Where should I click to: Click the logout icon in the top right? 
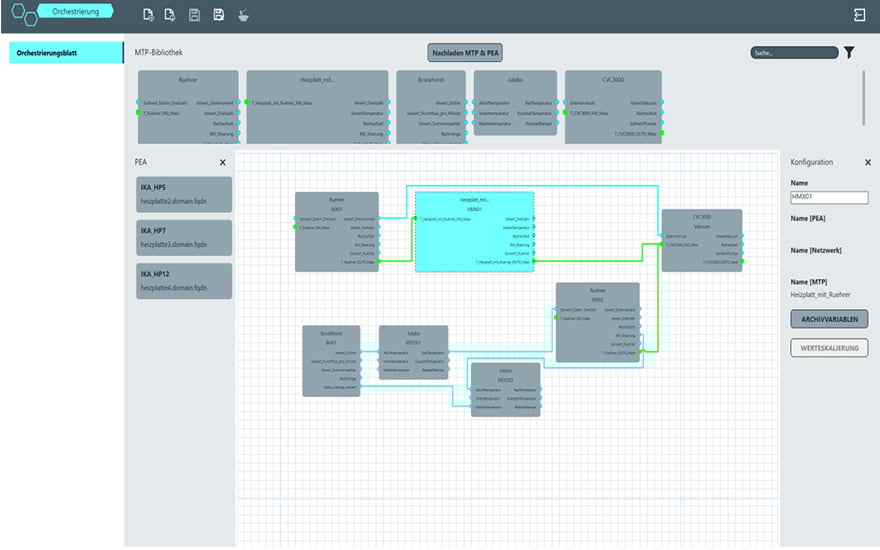(x=859, y=15)
